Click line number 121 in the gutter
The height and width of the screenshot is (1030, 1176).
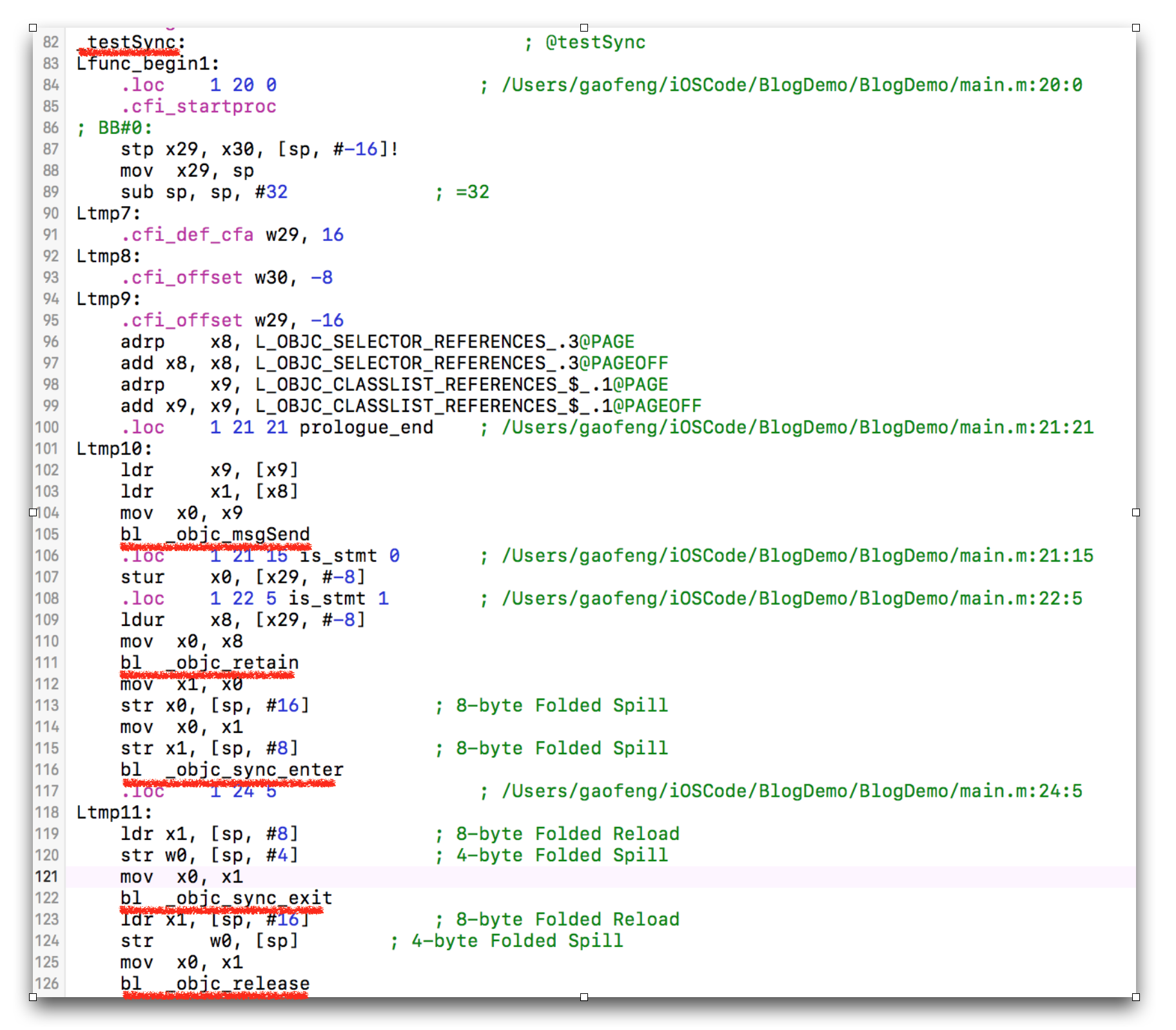[x=47, y=877]
